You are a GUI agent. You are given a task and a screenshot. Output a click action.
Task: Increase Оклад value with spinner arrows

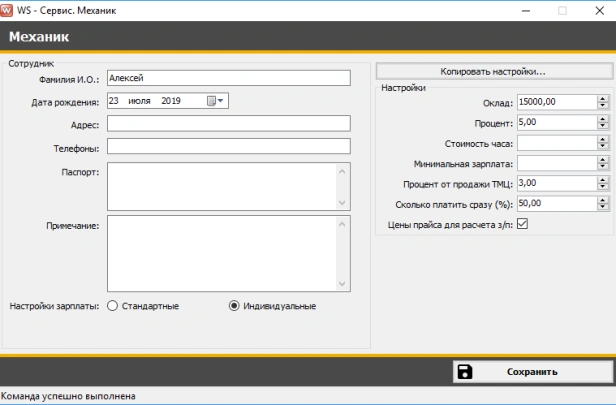point(602,99)
